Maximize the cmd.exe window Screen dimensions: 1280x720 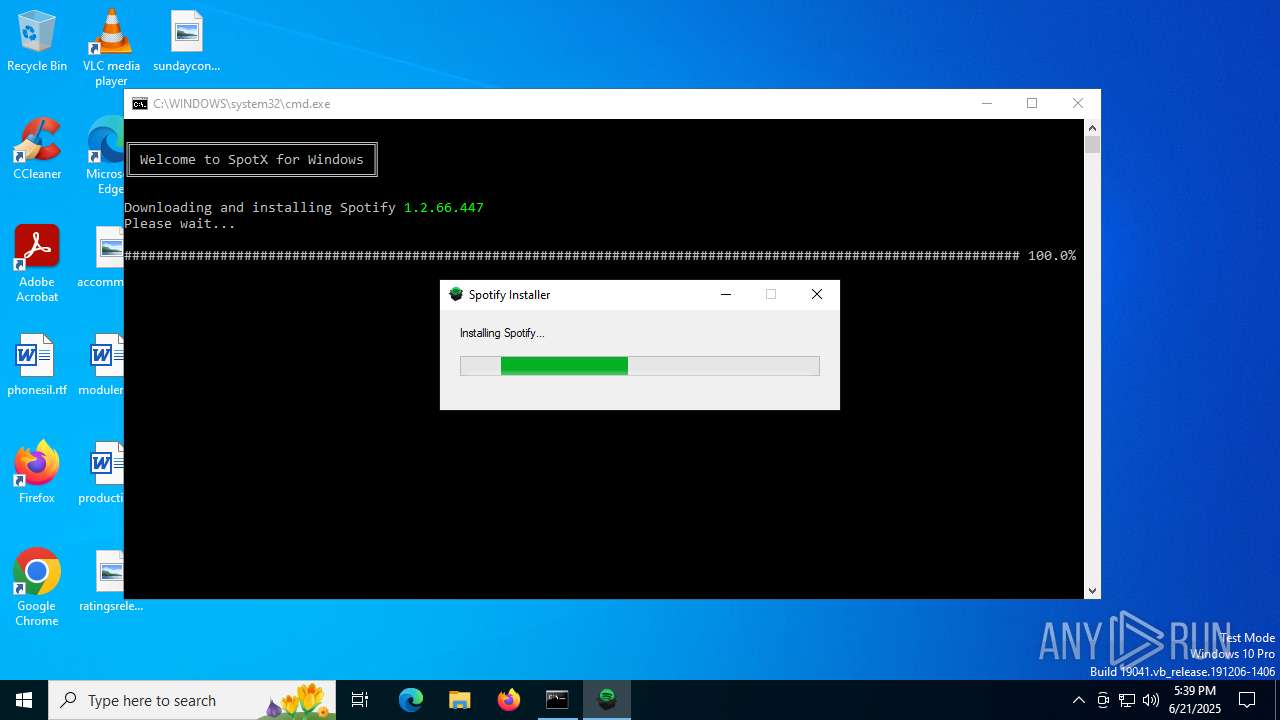[1032, 103]
